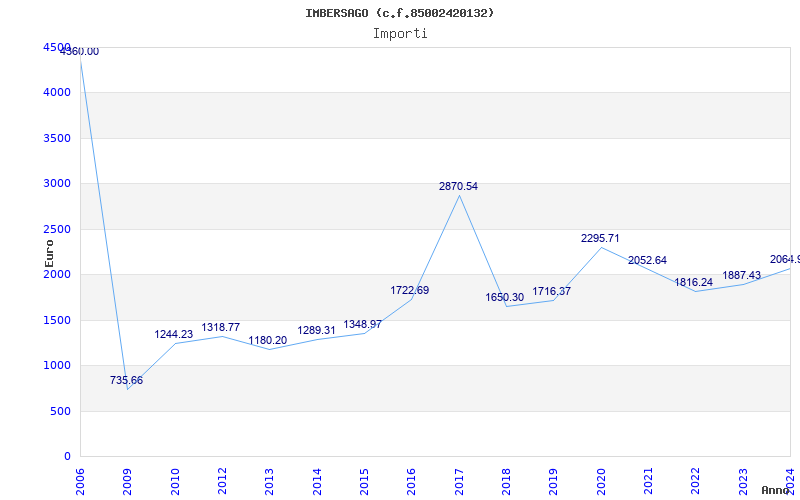The width and height of the screenshot is (800, 500).
Task: Click the y-axis tick 3500
Action: point(57,138)
